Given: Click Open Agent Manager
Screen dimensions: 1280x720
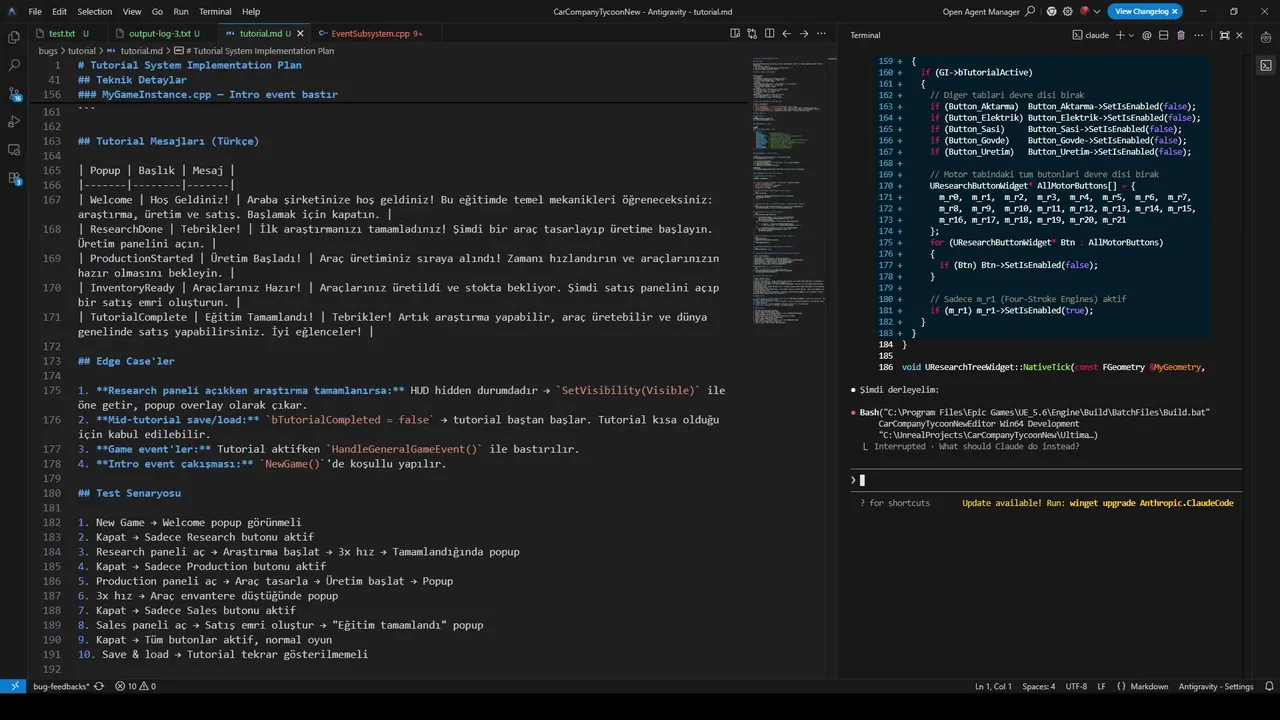Looking at the screenshot, I should [x=982, y=11].
